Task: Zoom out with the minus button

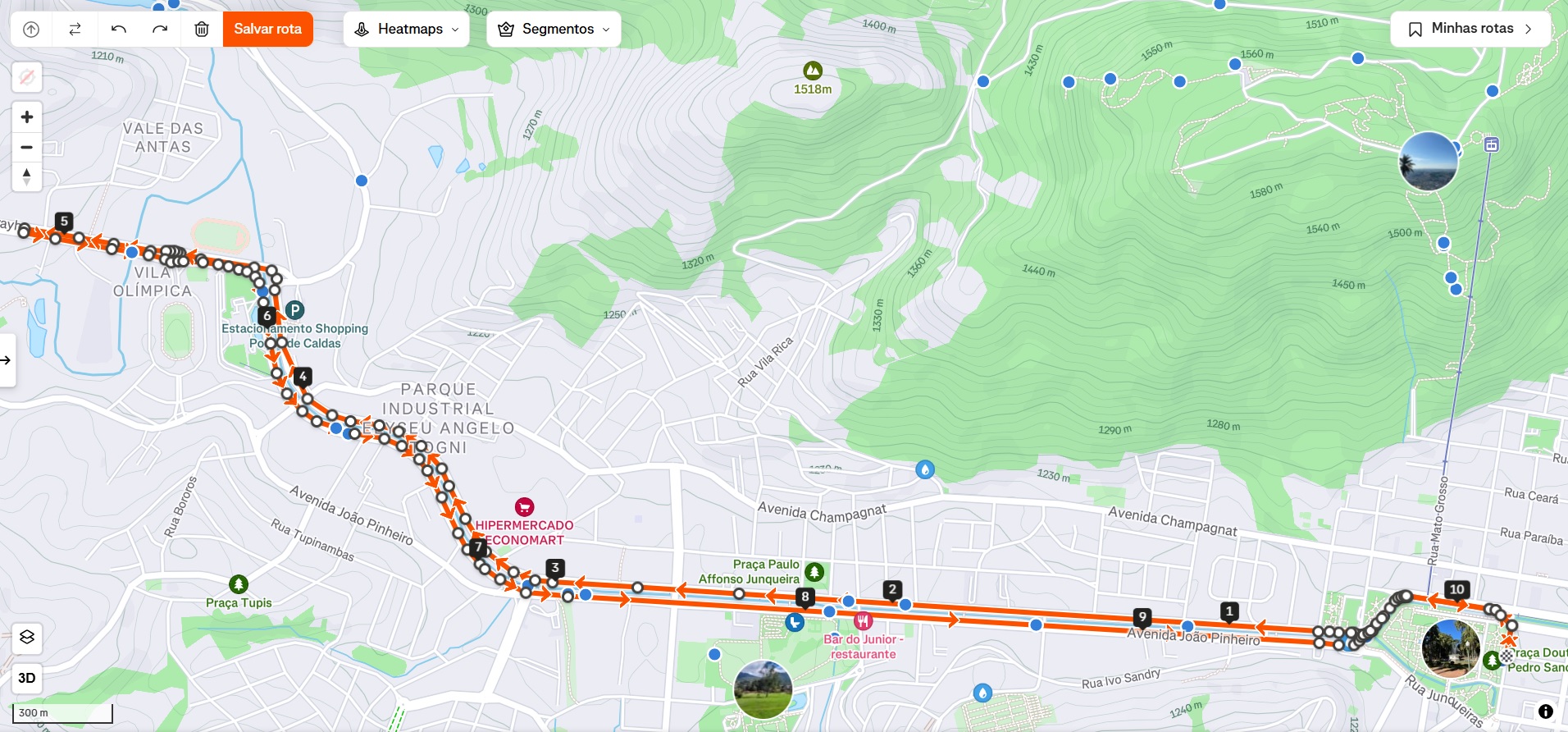Action: (x=27, y=147)
